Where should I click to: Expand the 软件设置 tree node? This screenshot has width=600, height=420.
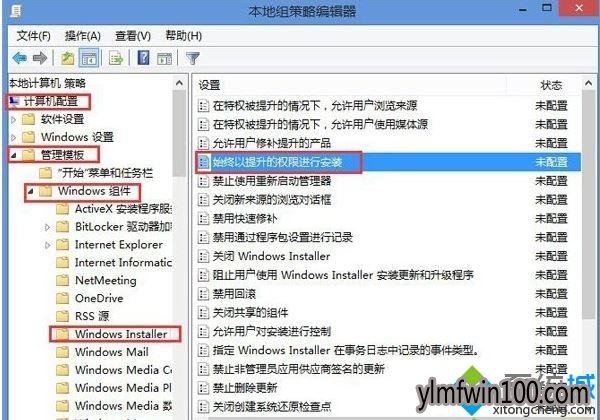pyautogui.click(x=14, y=120)
